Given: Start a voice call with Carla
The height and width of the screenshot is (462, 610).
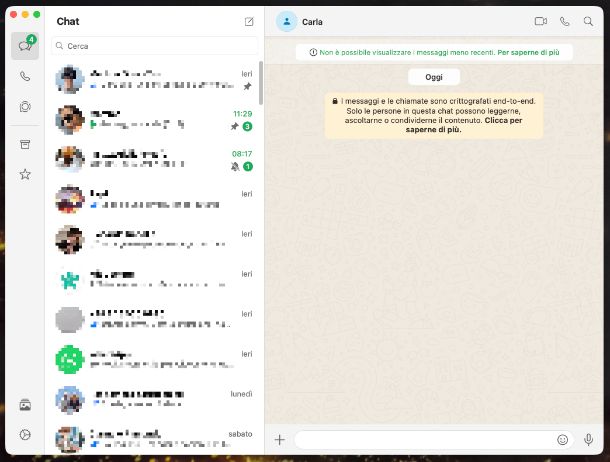Looking at the screenshot, I should tap(564, 21).
